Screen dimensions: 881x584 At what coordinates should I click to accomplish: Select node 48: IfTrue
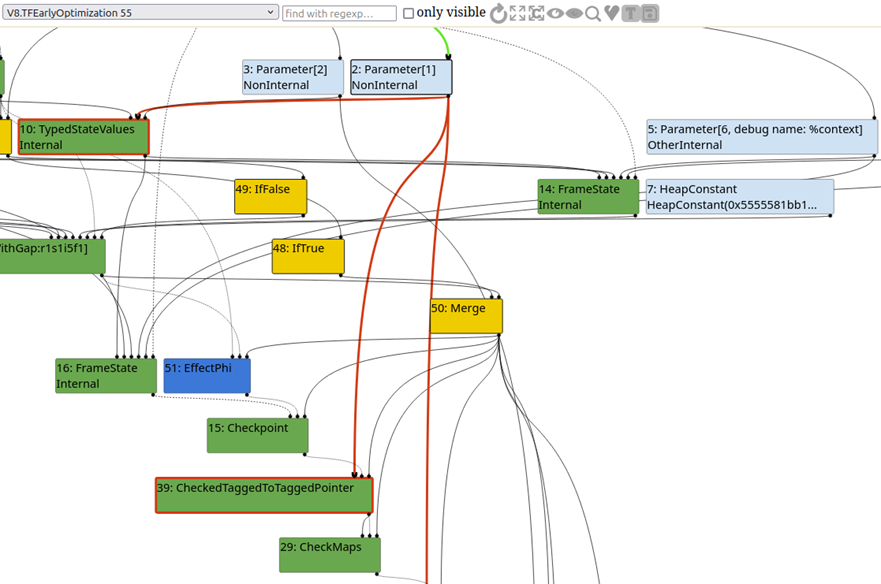[x=308, y=256]
